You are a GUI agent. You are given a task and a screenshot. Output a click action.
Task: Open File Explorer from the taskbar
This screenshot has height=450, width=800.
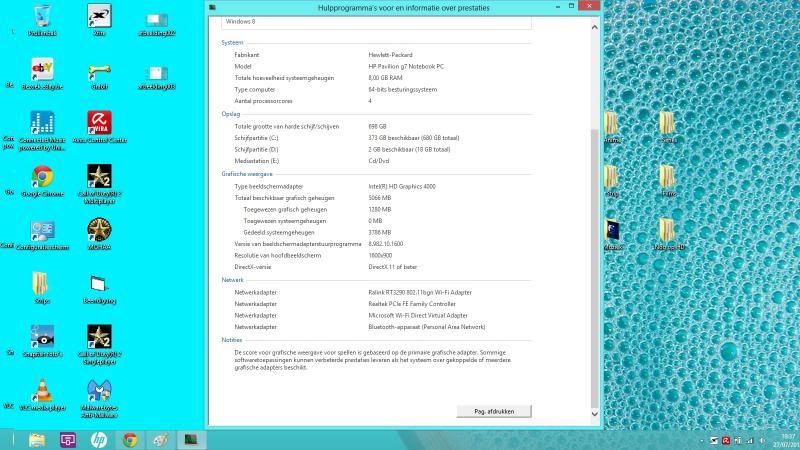coord(37,440)
